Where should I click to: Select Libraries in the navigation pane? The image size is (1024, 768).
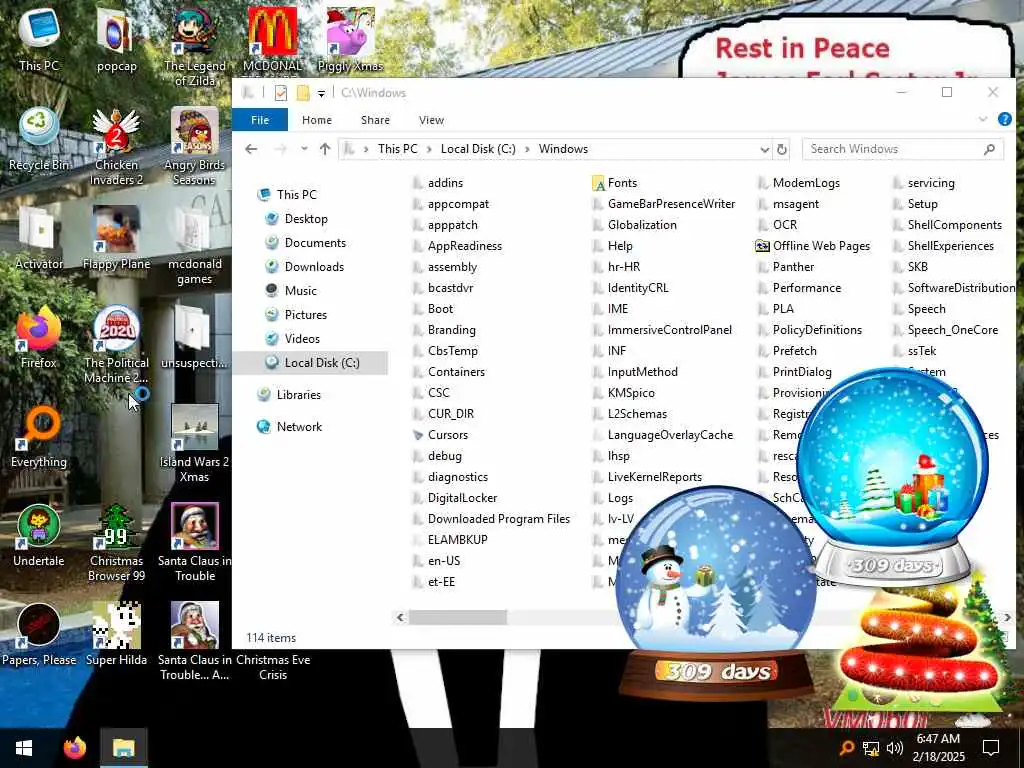tap(298, 394)
